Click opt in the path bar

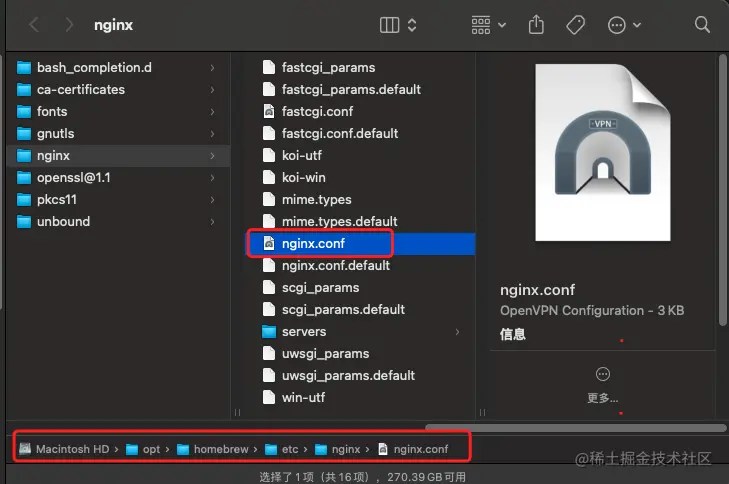tap(144, 449)
